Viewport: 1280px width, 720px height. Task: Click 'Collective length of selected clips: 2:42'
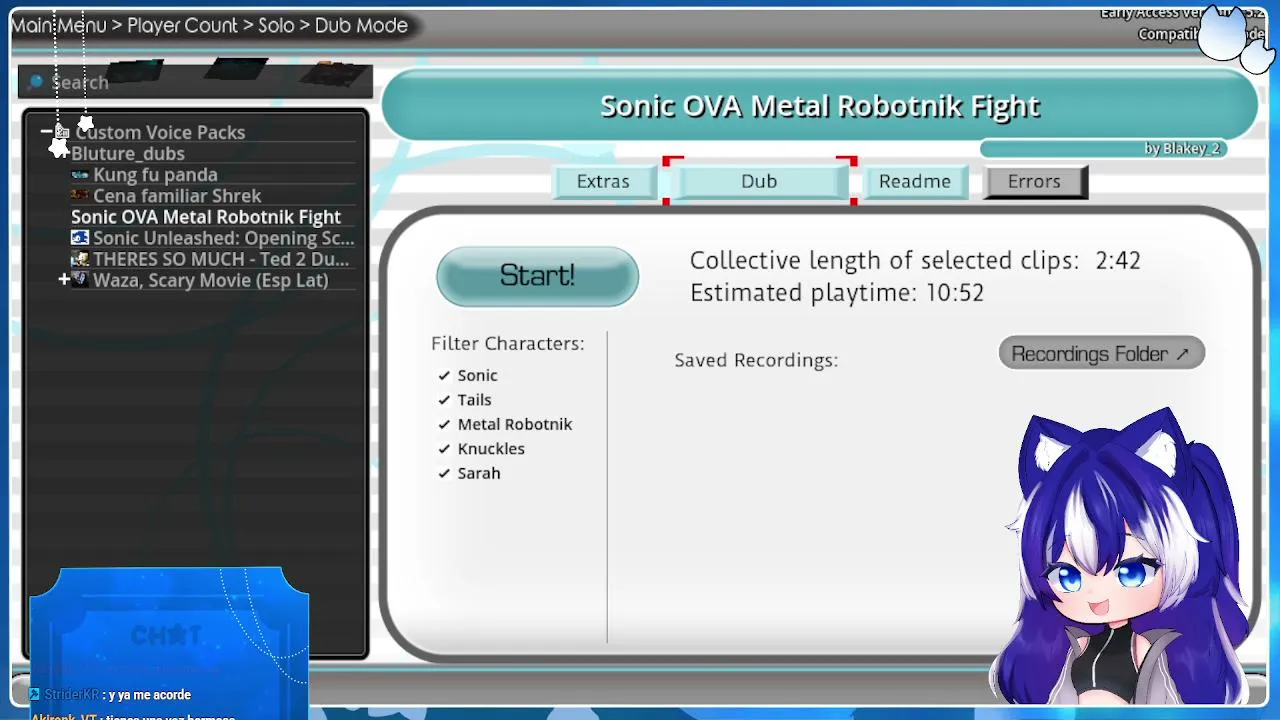point(915,260)
